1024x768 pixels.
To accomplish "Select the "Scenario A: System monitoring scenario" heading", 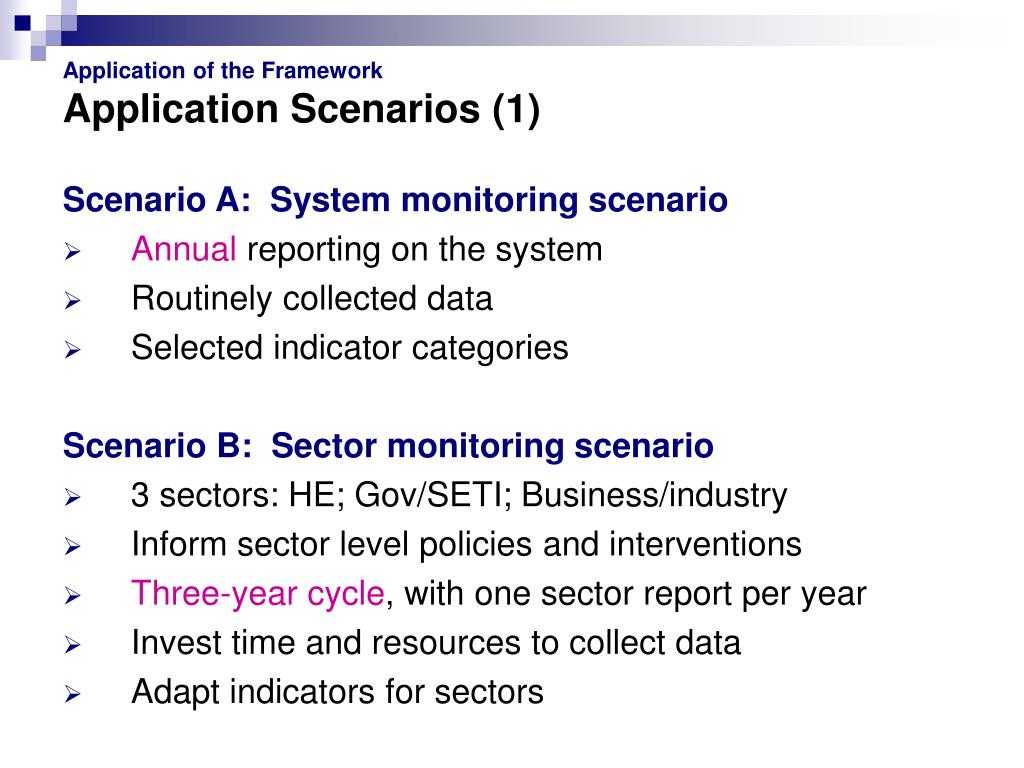I will click(395, 200).
